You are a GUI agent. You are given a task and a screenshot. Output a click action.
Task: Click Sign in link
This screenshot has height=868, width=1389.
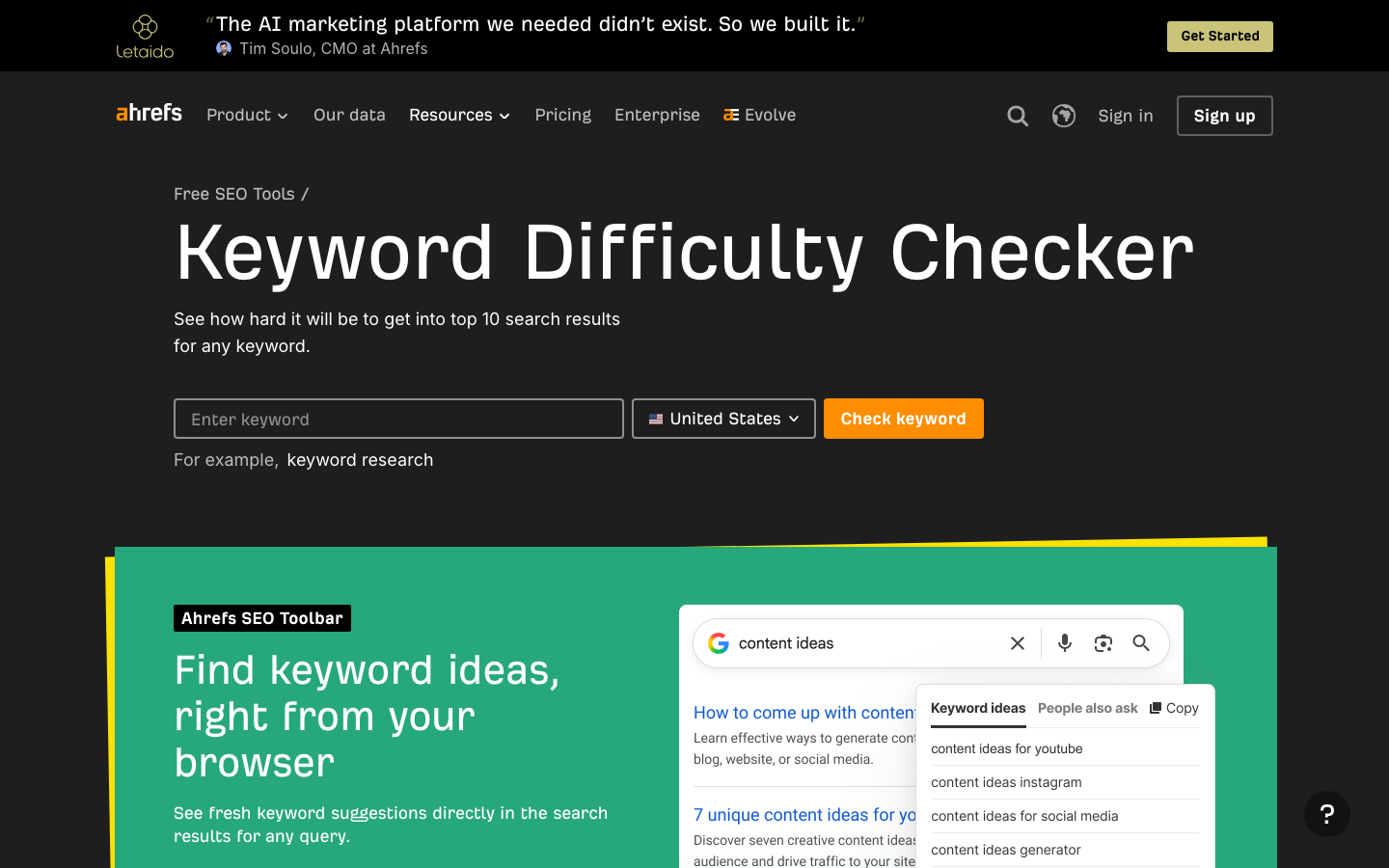pos(1126,116)
